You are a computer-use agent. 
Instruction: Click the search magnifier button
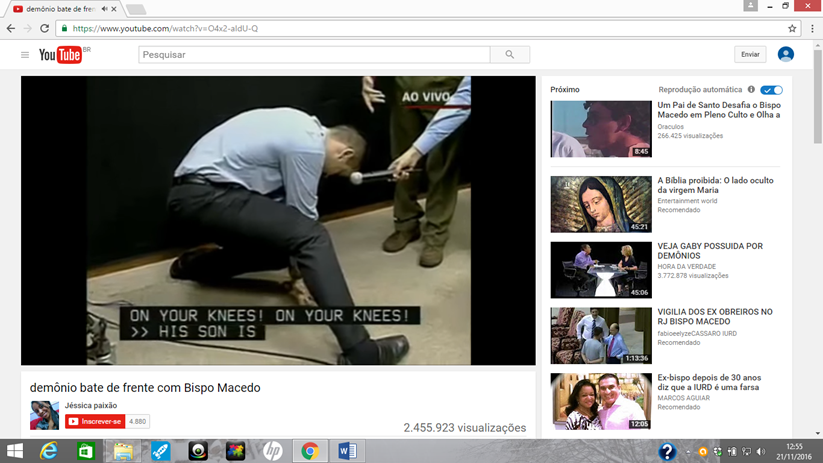[510, 55]
